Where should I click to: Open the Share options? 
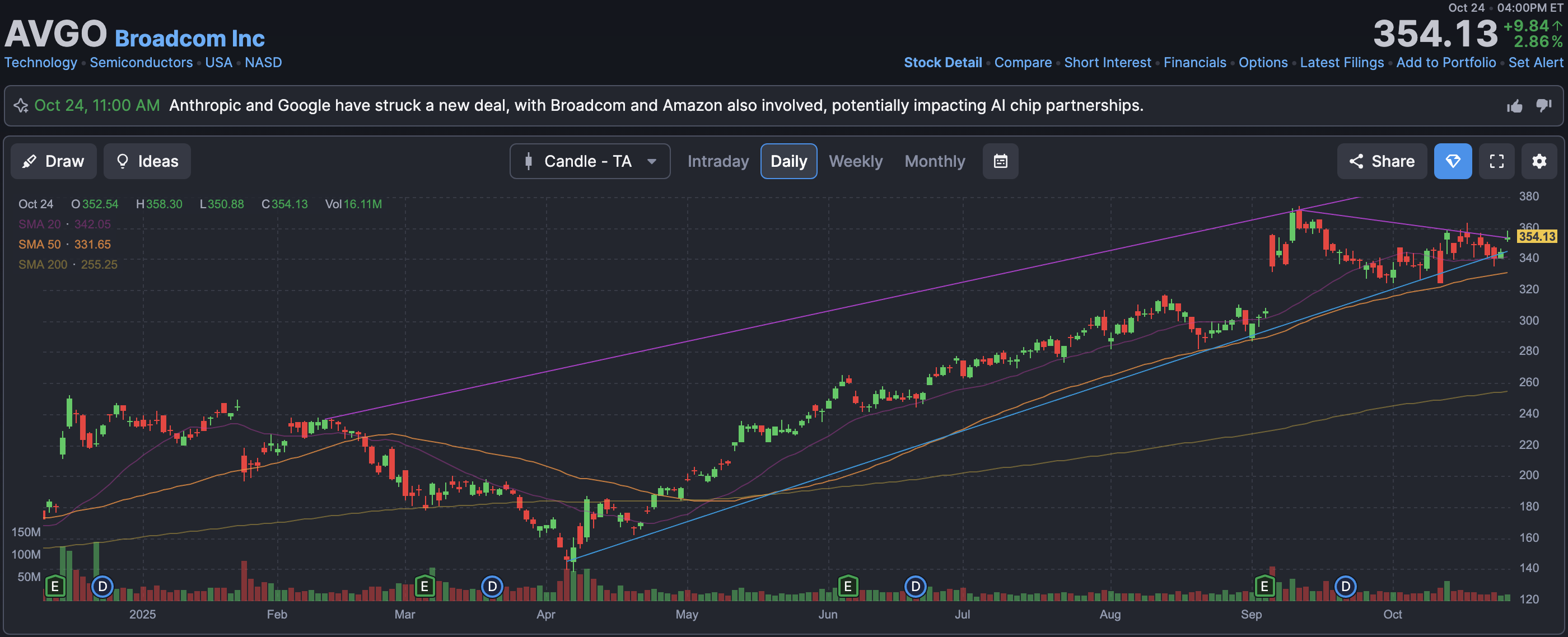click(x=1381, y=161)
